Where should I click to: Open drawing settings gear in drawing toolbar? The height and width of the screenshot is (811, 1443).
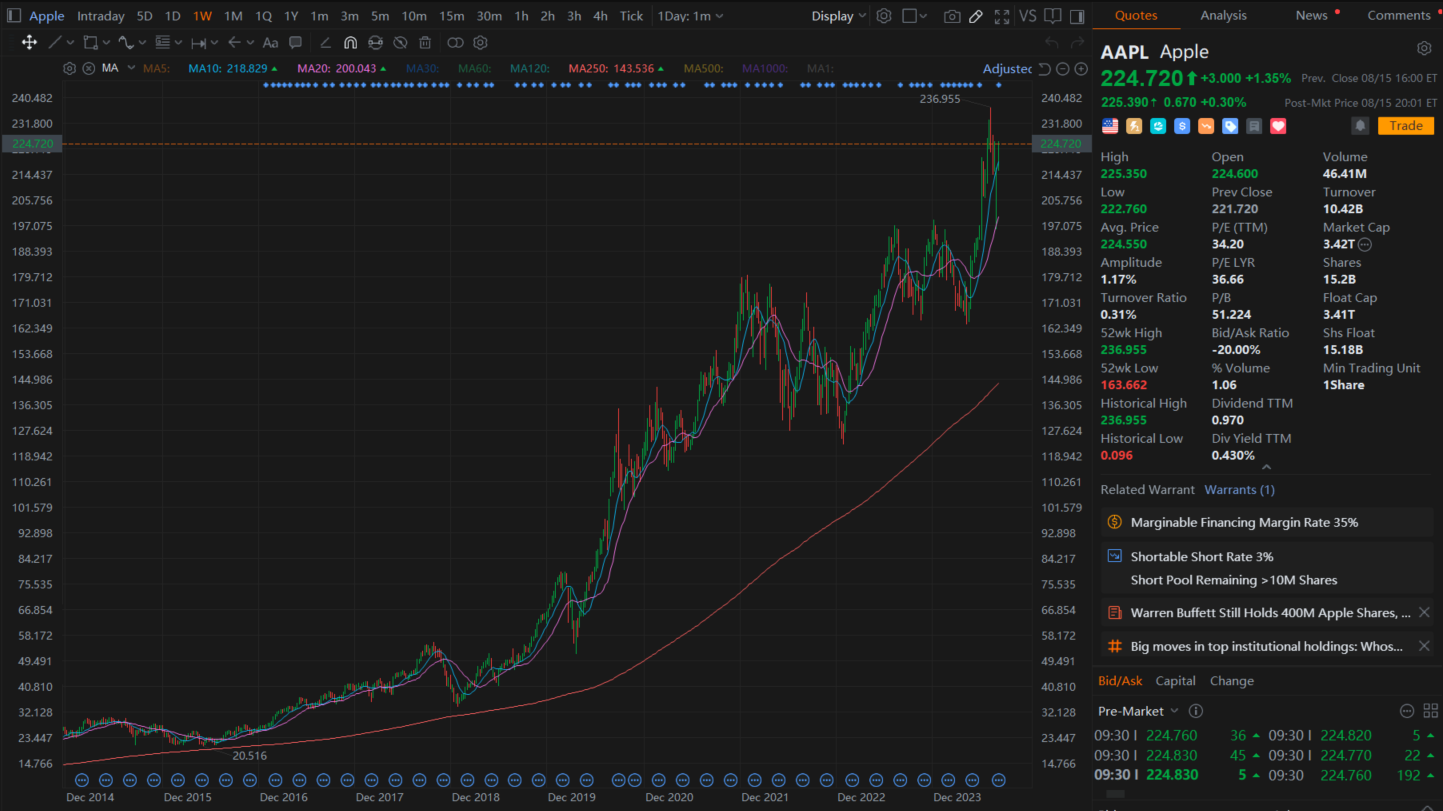(480, 43)
